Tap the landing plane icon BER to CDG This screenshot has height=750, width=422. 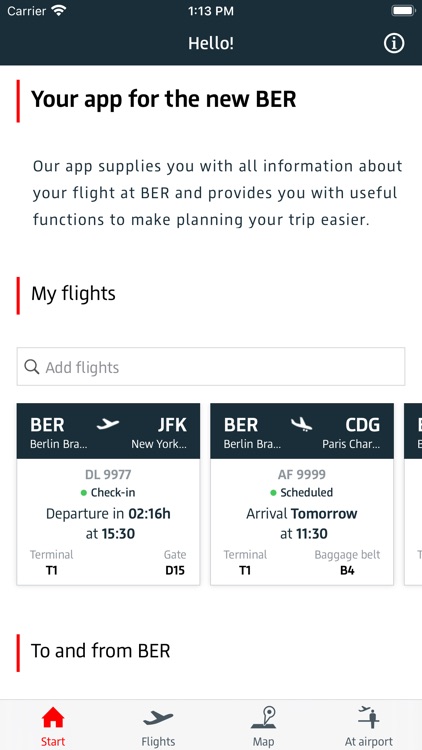[x=301, y=424]
